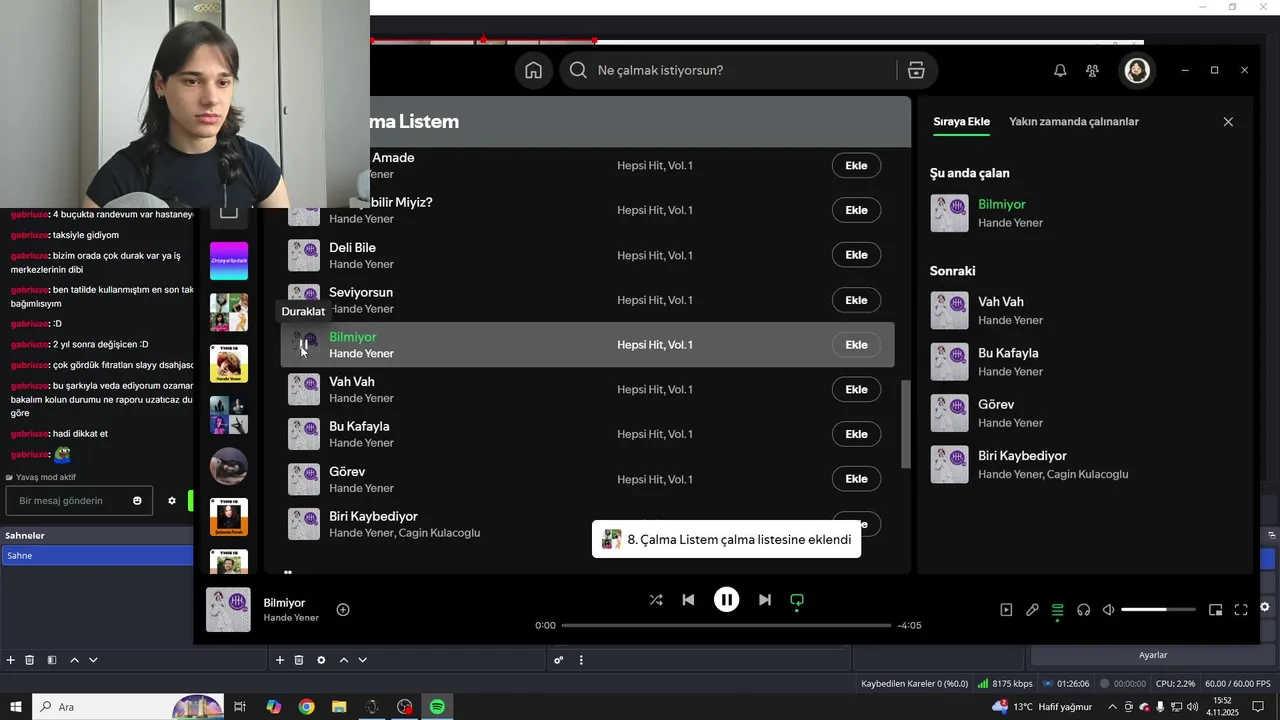Open the now playing album art thumbnail
1280x720 pixels.
click(x=228, y=609)
